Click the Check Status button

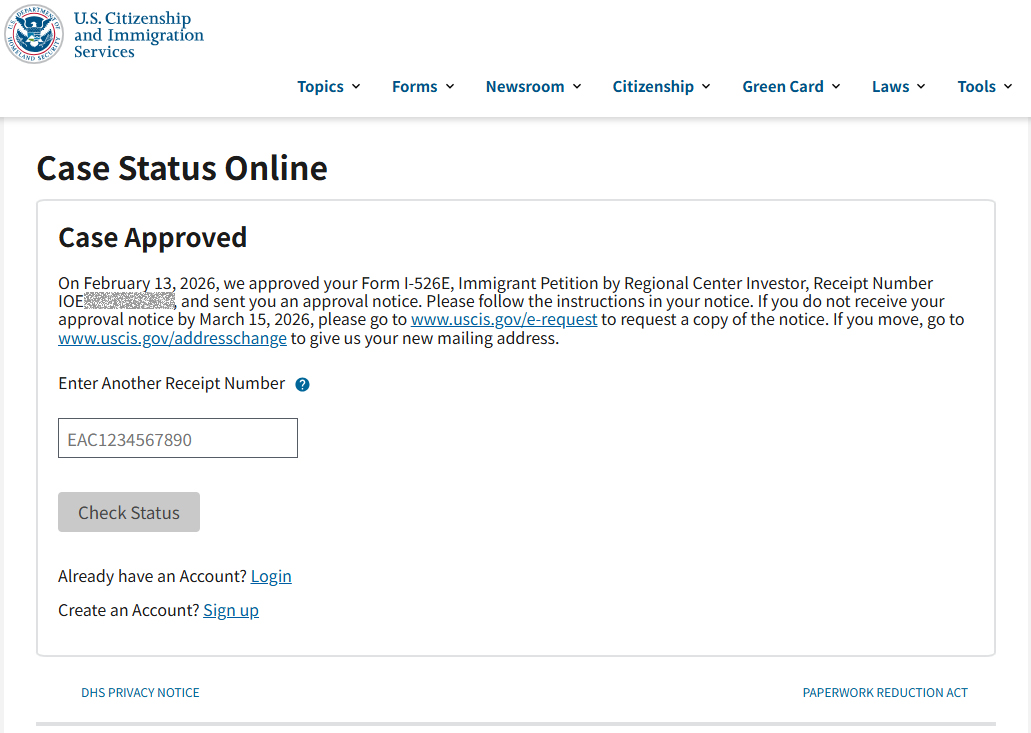(129, 512)
